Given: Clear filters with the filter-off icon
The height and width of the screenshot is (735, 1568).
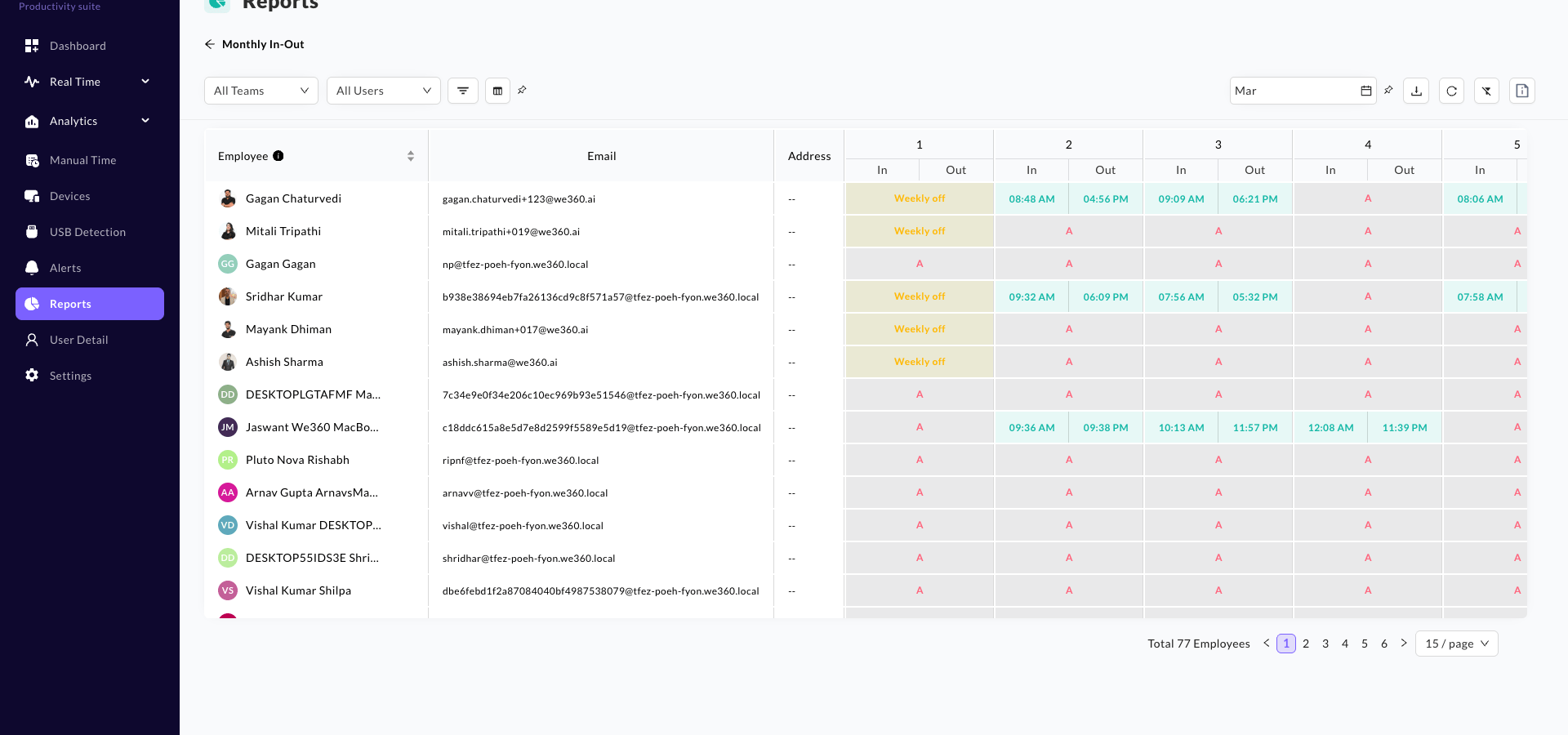Looking at the screenshot, I should pos(1486,91).
